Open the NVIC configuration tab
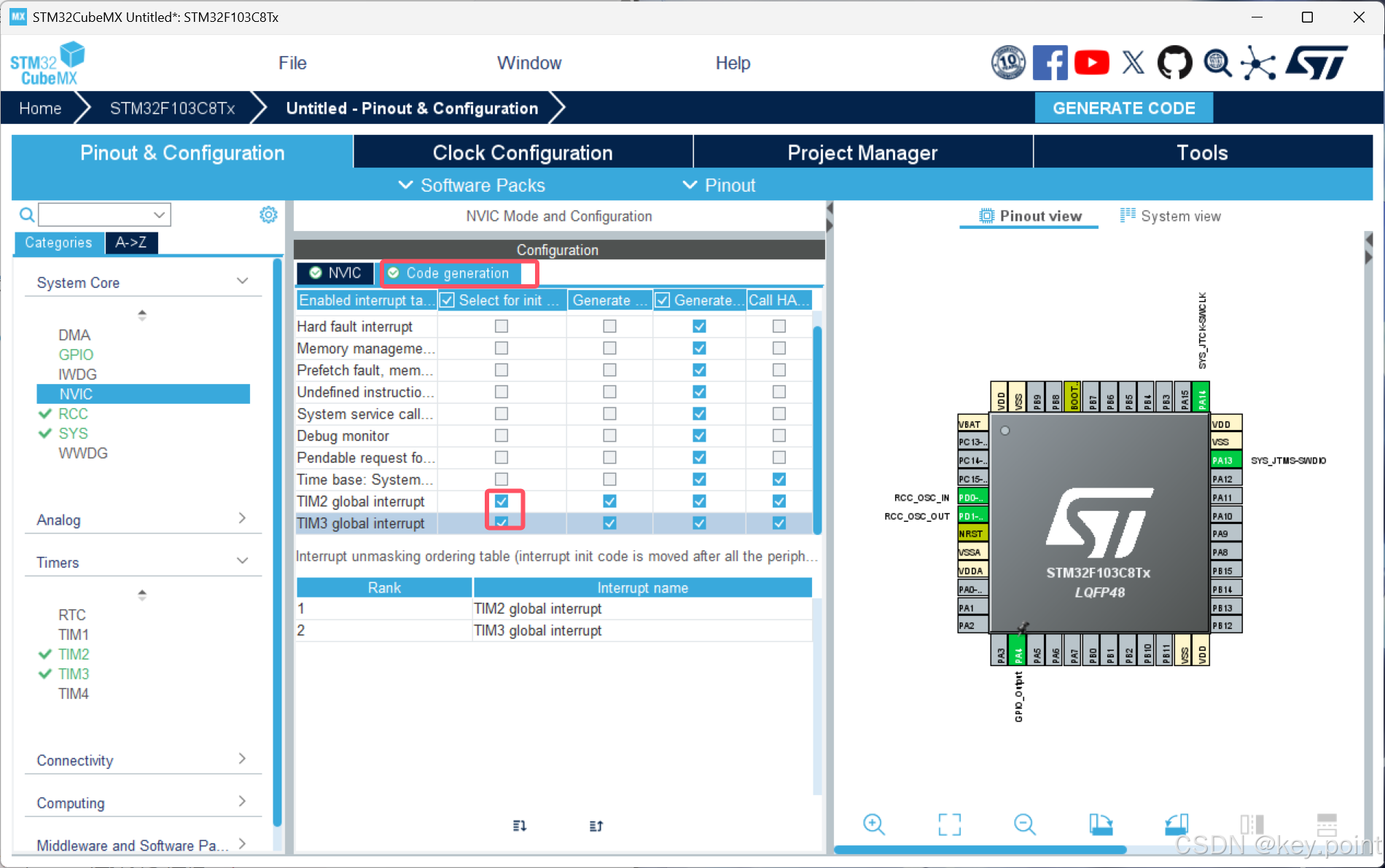 pyautogui.click(x=335, y=273)
